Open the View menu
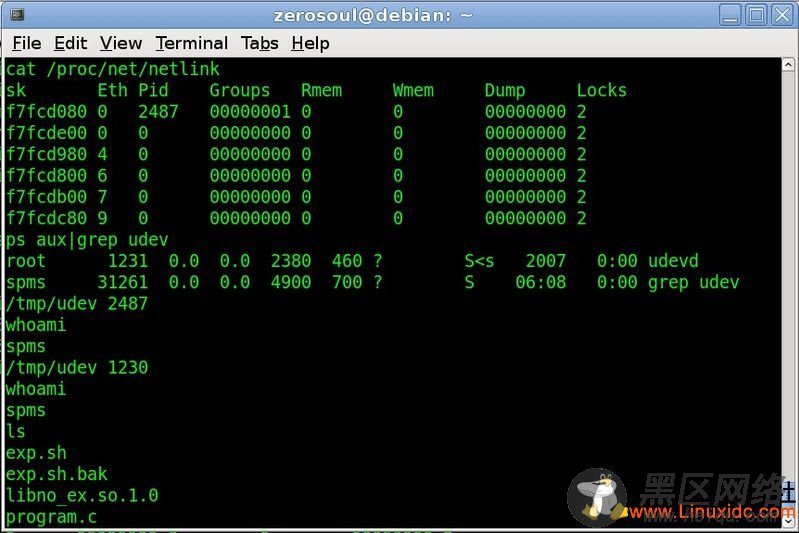This screenshot has width=799, height=533. (121, 43)
